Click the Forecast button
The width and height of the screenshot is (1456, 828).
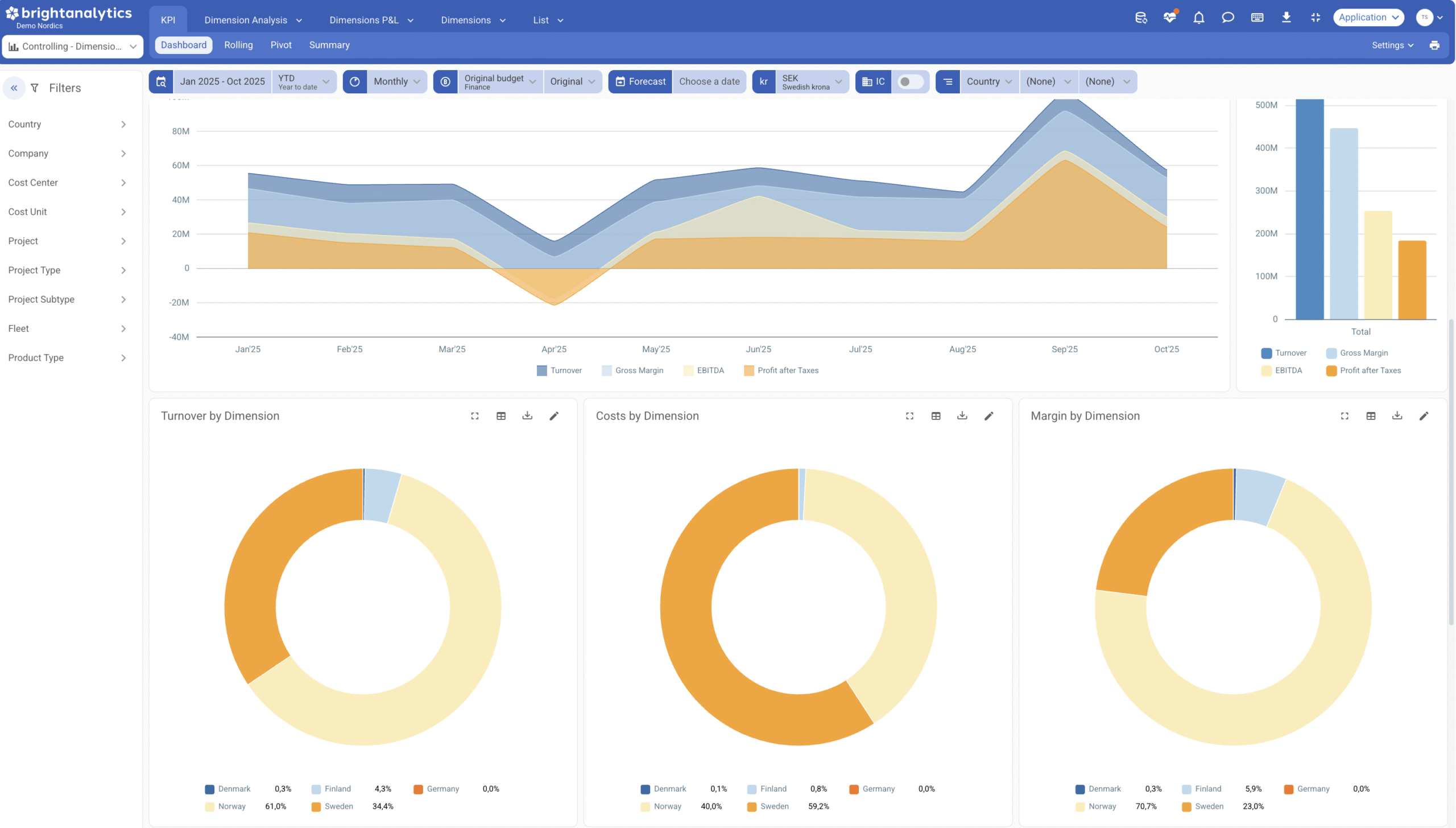pos(640,81)
